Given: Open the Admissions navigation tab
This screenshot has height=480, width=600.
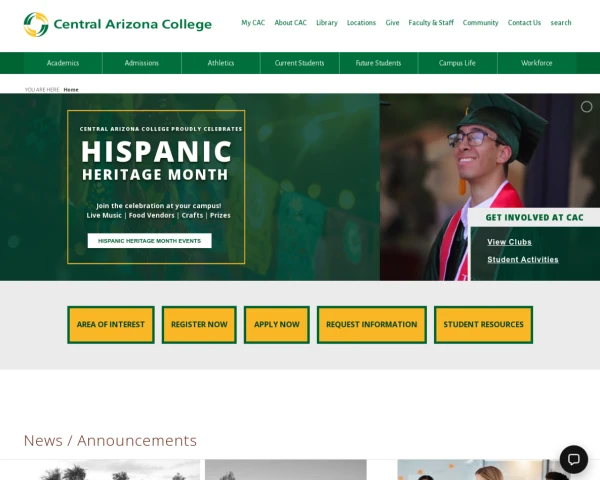Looking at the screenshot, I should (142, 63).
